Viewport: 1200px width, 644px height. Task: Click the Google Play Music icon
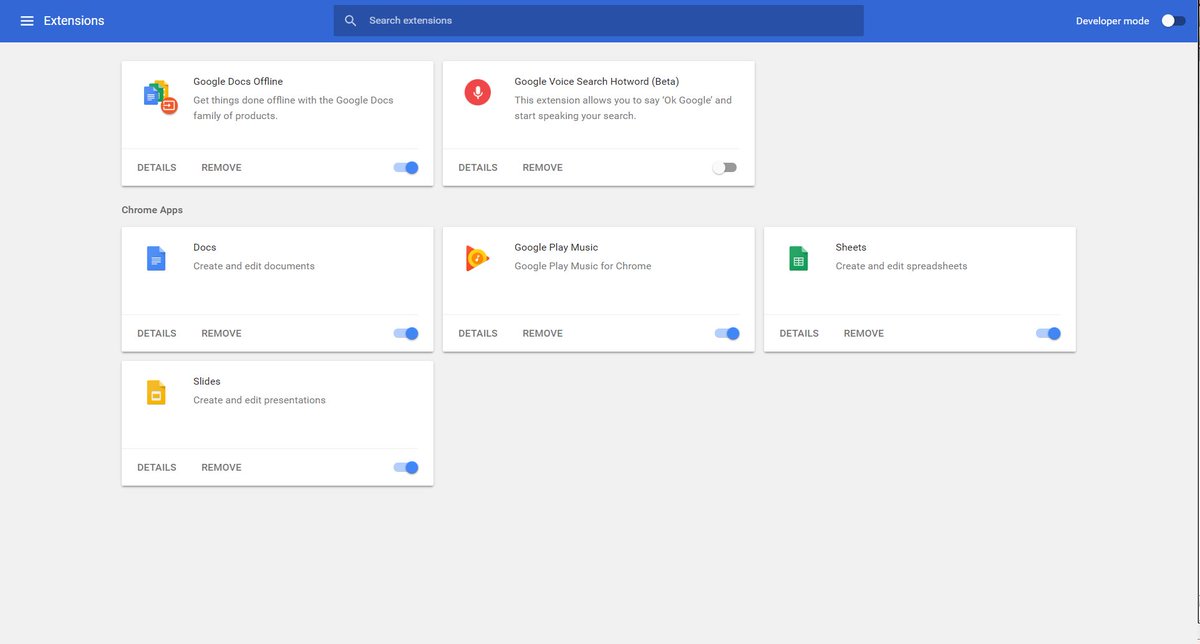(477, 259)
